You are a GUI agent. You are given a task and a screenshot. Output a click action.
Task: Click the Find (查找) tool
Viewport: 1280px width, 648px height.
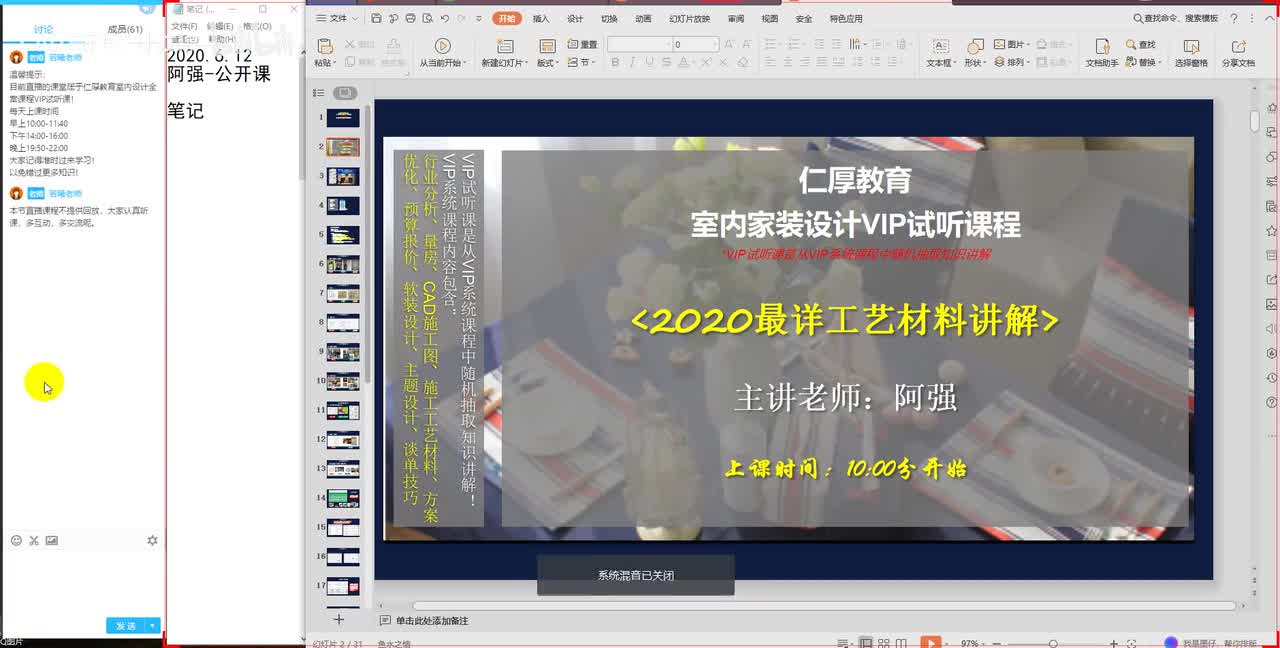pyautogui.click(x=1140, y=44)
